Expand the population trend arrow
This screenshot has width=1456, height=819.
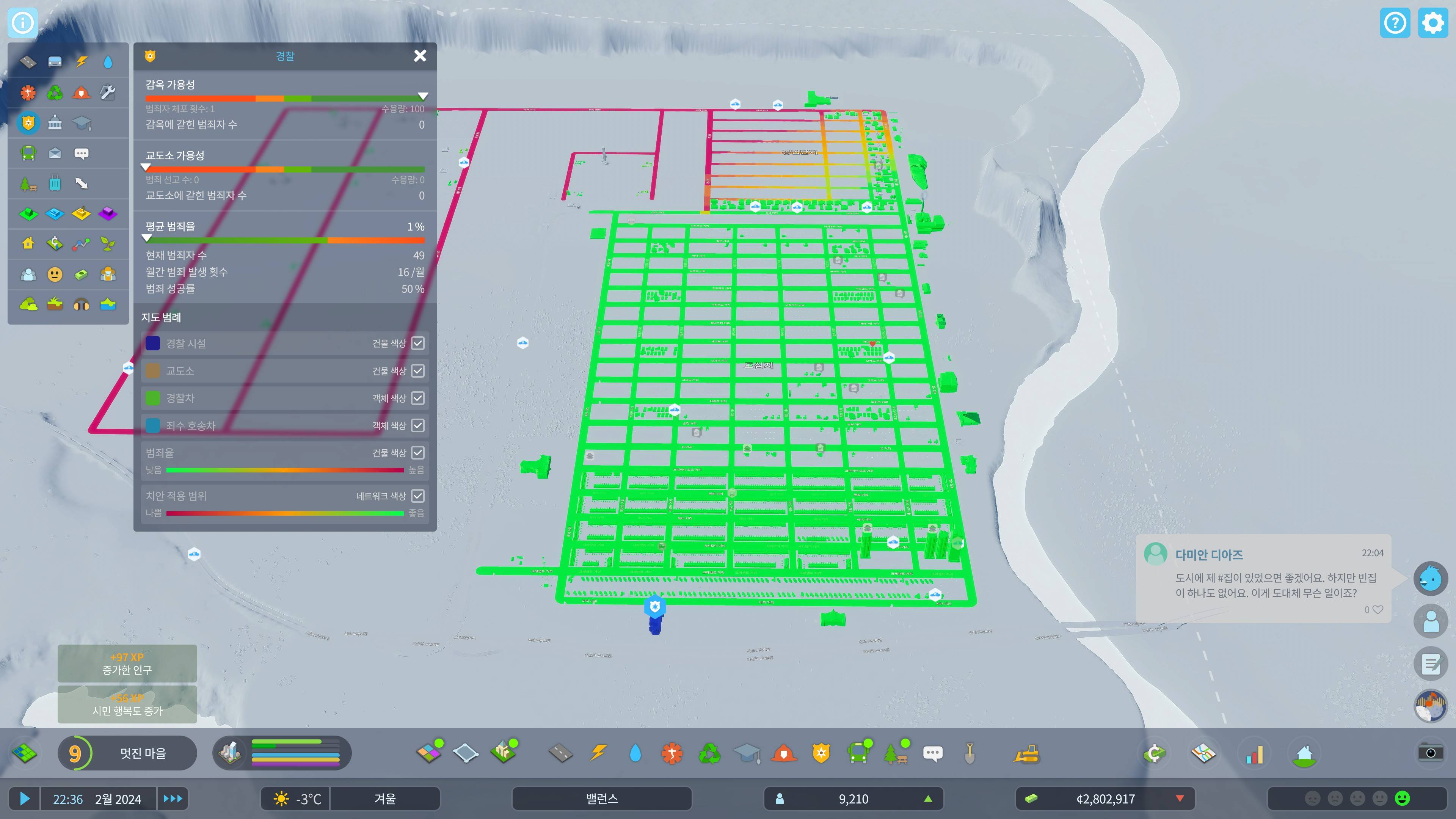[x=927, y=799]
